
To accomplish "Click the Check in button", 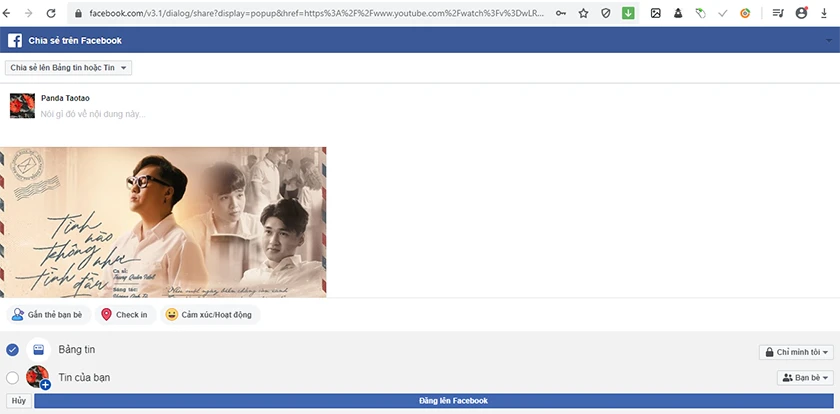I will [125, 314].
